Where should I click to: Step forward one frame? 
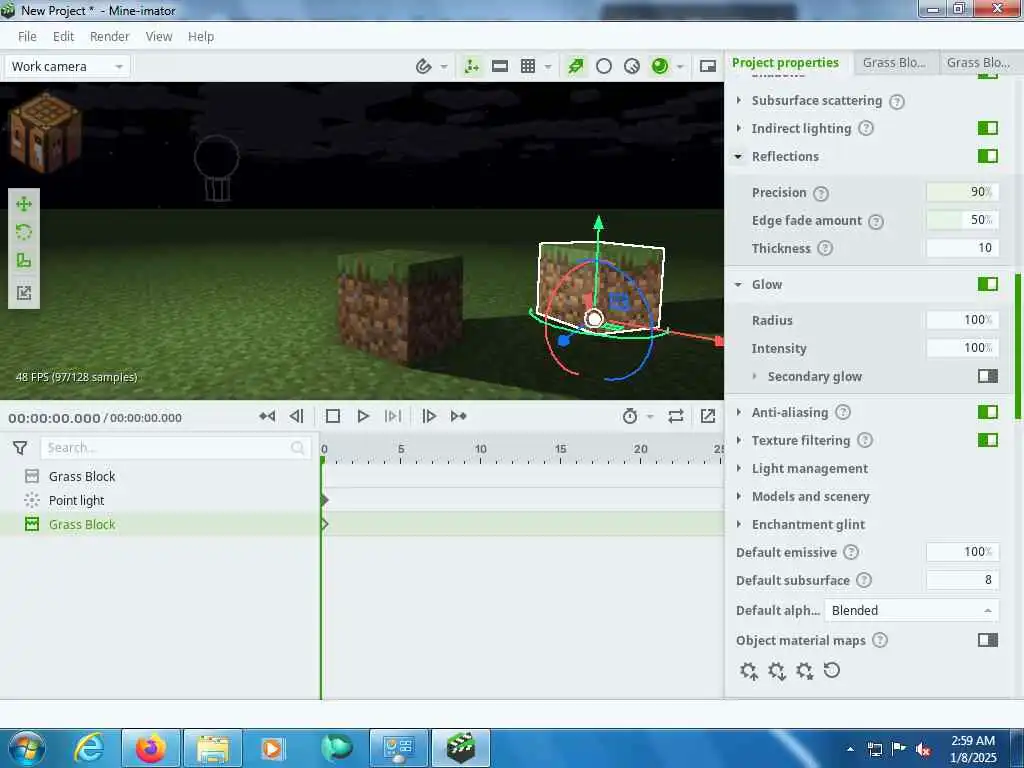point(429,416)
